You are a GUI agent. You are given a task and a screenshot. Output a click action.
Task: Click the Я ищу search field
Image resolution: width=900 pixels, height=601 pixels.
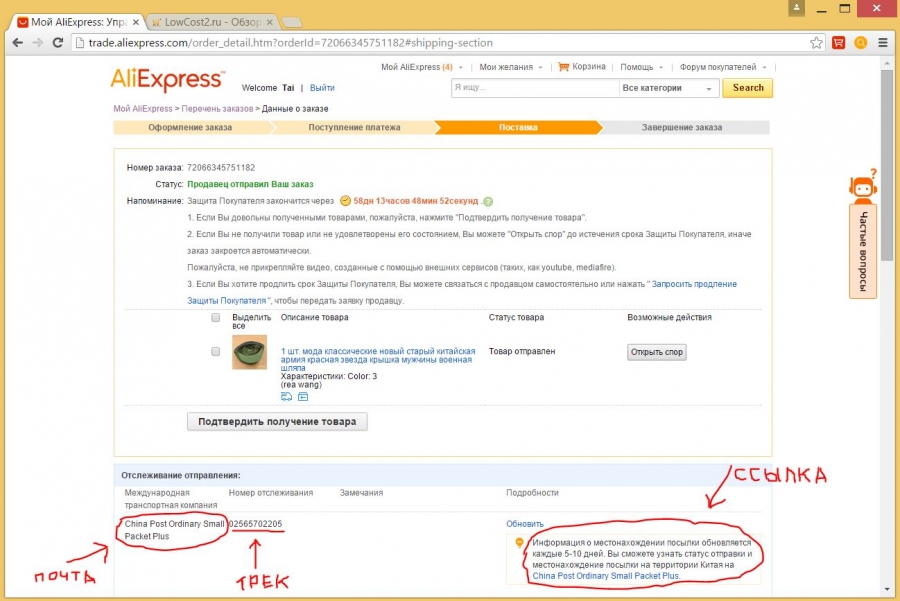(x=534, y=88)
